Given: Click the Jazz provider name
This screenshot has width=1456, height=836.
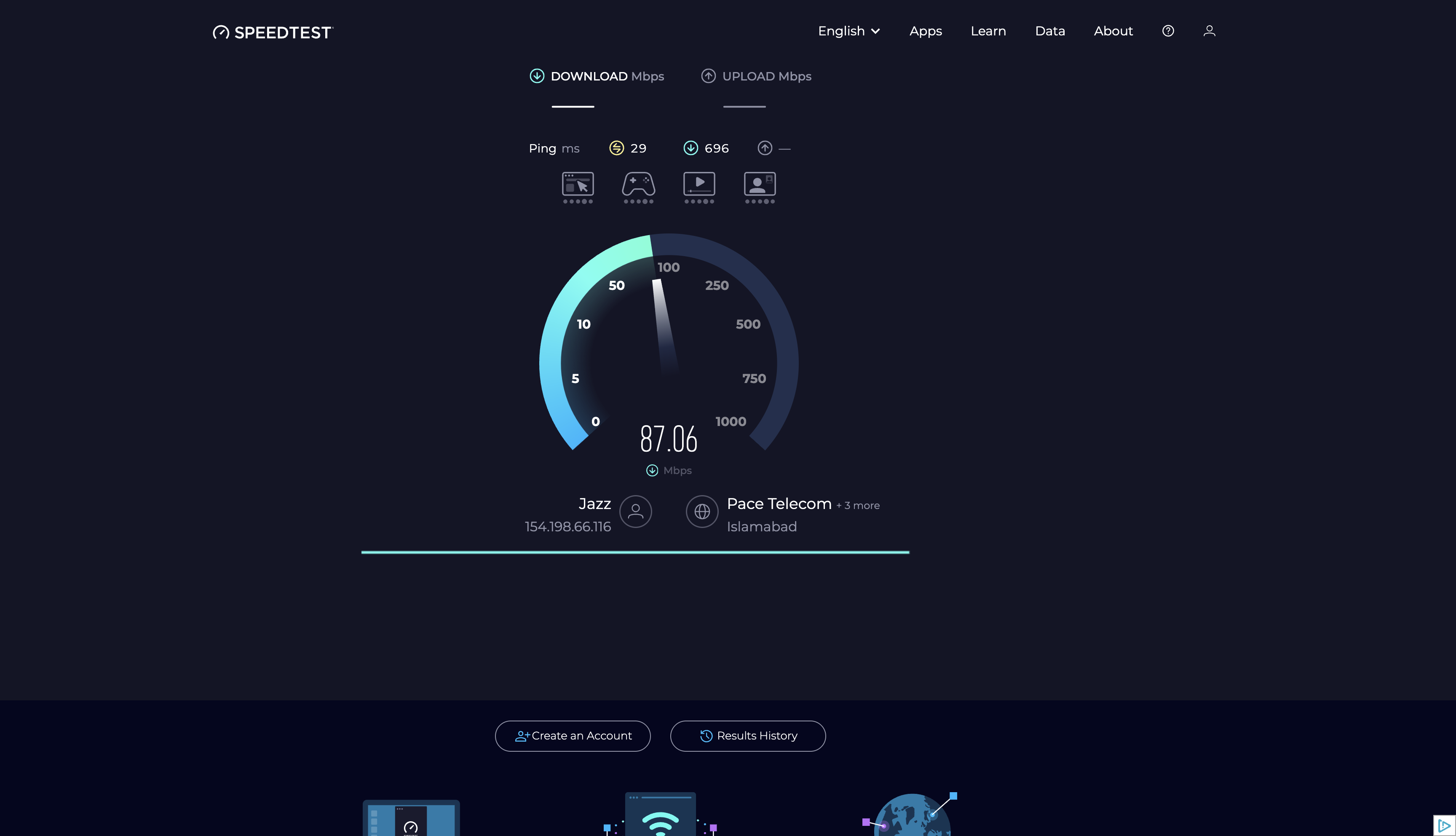Looking at the screenshot, I should pyautogui.click(x=594, y=504).
